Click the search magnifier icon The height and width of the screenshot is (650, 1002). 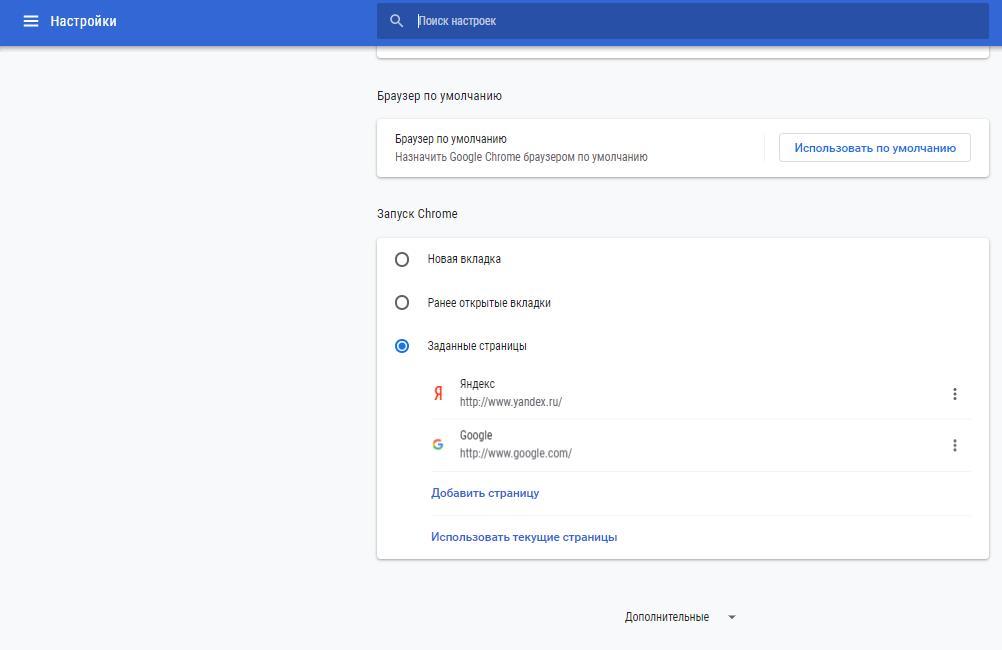[396, 21]
